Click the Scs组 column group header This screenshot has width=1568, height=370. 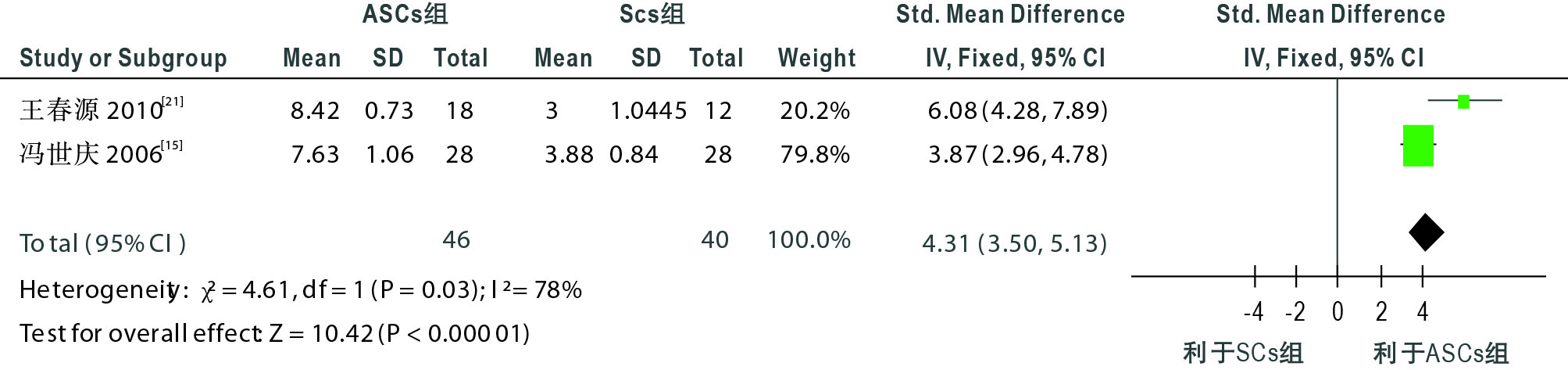click(652, 14)
